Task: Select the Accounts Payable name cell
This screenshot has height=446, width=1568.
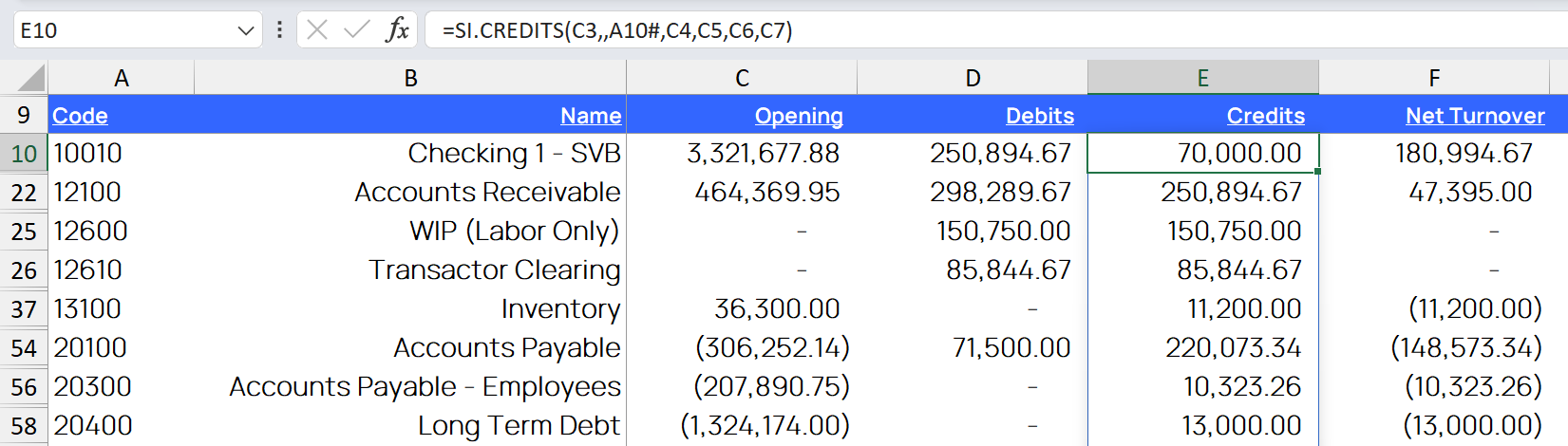Action: pyautogui.click(x=506, y=348)
